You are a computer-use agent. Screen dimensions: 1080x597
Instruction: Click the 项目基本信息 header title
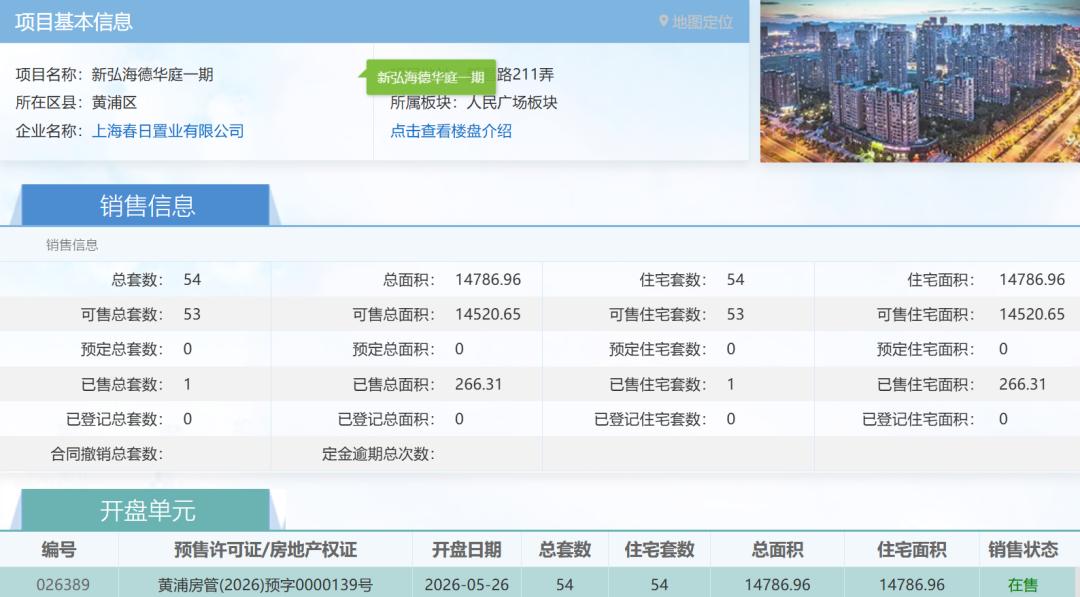coord(74,22)
